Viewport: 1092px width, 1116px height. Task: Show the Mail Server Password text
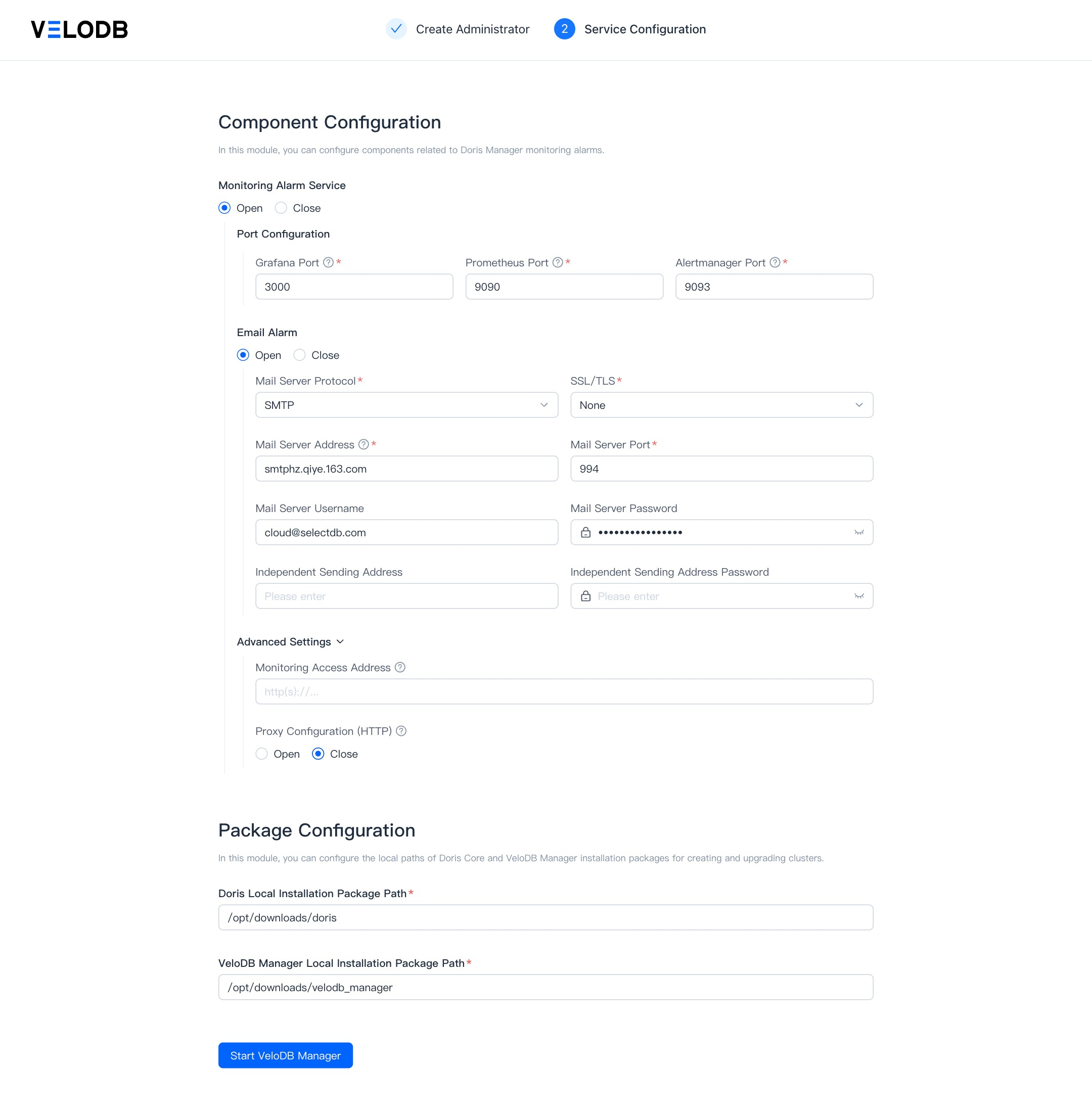pos(858,533)
